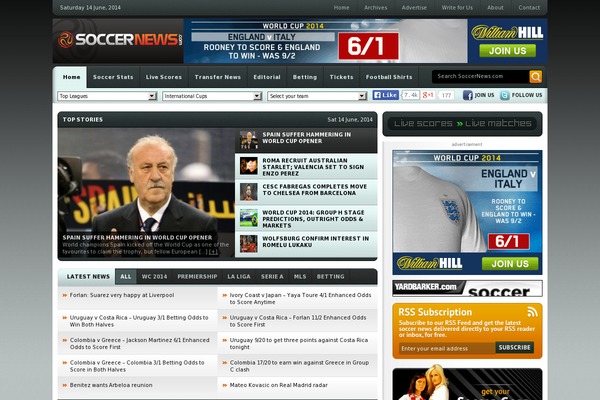Expand the International Cups dropdown
Viewport: 600px width, 400px height.
pos(212,96)
